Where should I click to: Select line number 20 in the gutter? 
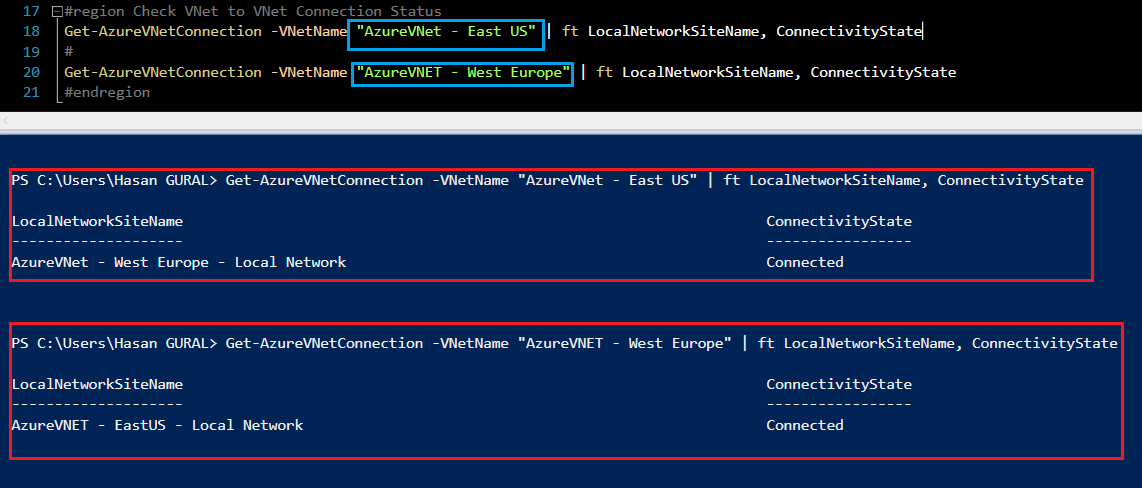click(x=31, y=72)
